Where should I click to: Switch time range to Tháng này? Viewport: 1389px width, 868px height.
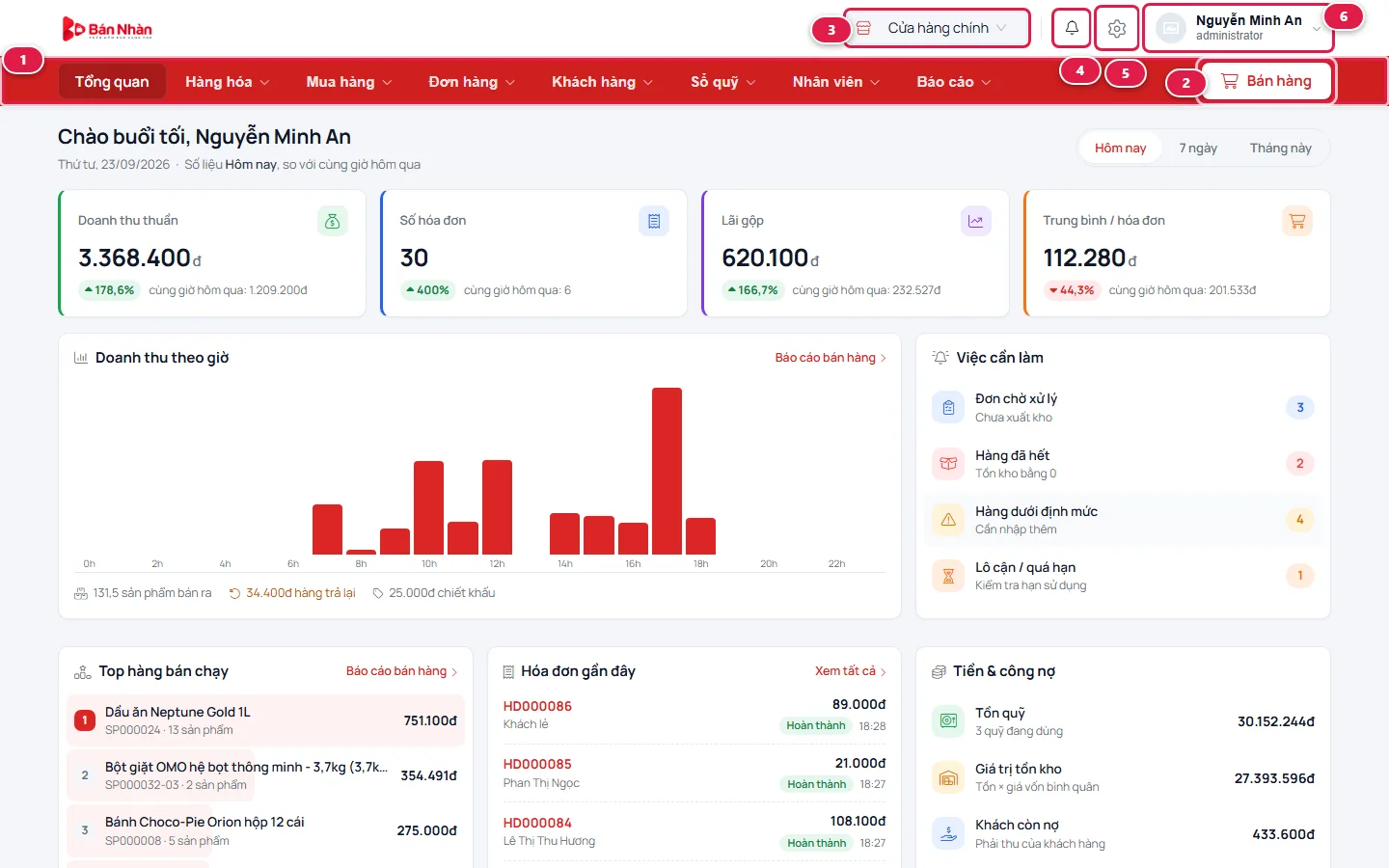[x=1280, y=148]
